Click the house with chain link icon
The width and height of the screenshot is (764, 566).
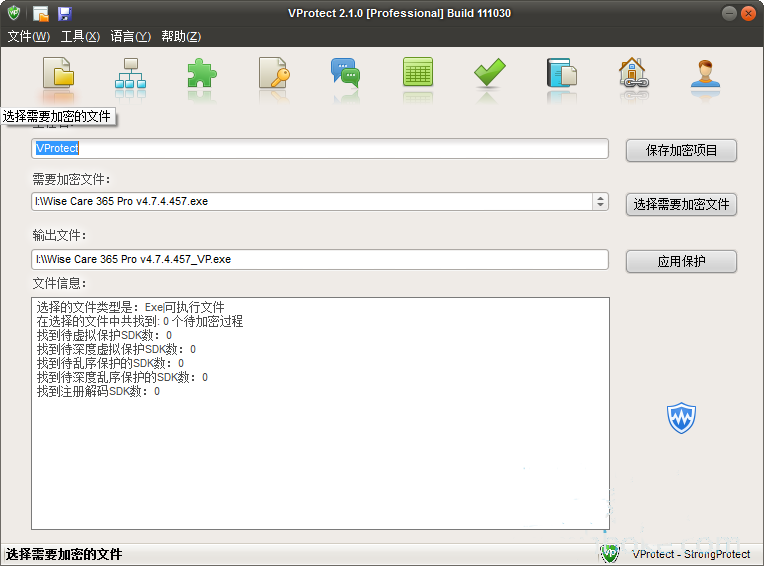pyautogui.click(x=633, y=73)
